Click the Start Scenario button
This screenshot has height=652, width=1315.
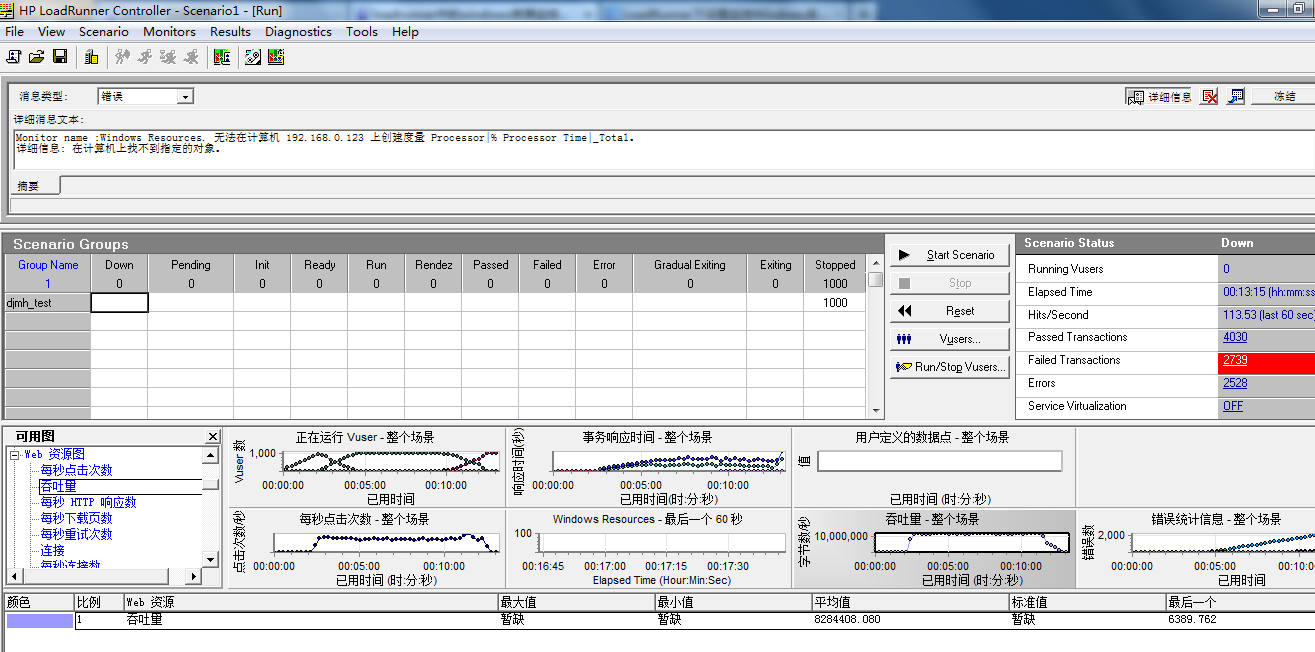coord(948,255)
